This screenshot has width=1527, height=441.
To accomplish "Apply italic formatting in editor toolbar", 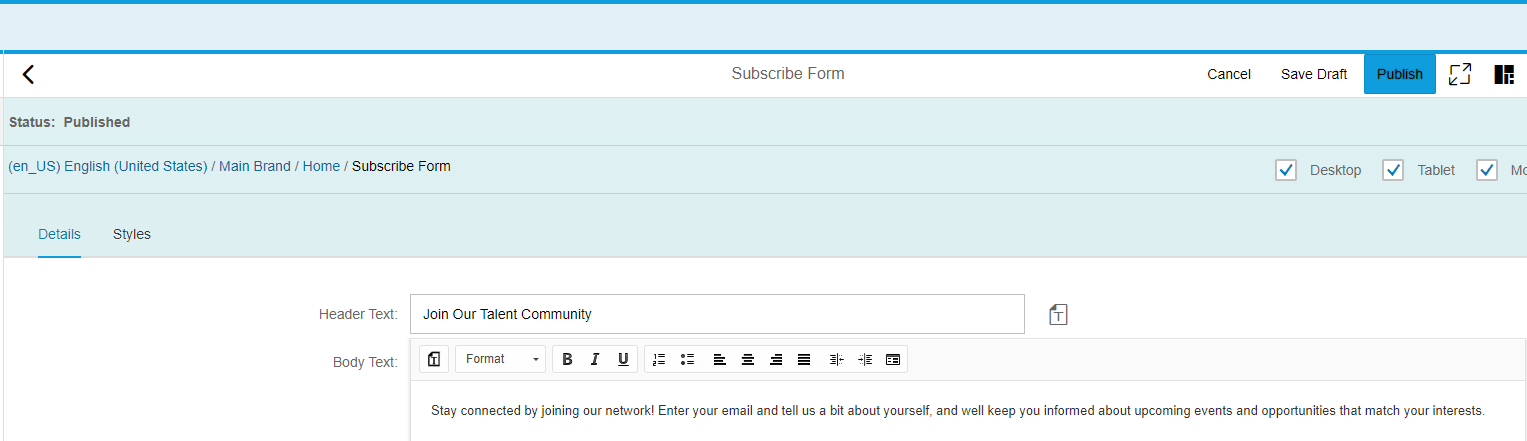I will [595, 359].
